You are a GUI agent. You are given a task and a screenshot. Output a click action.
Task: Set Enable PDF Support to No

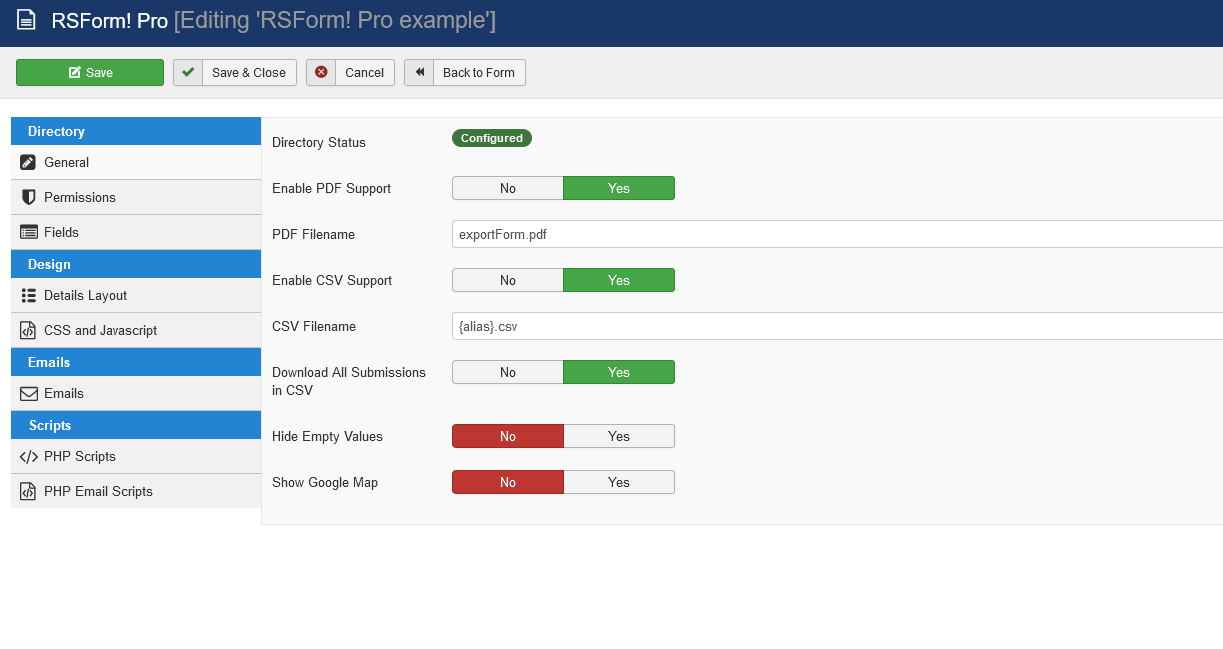(508, 188)
